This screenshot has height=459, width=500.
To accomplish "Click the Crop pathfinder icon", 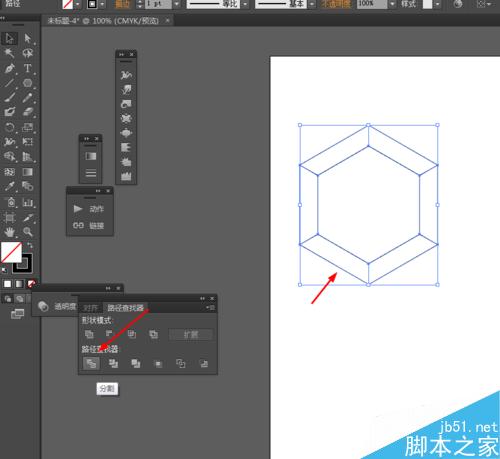I will [x=158, y=364].
